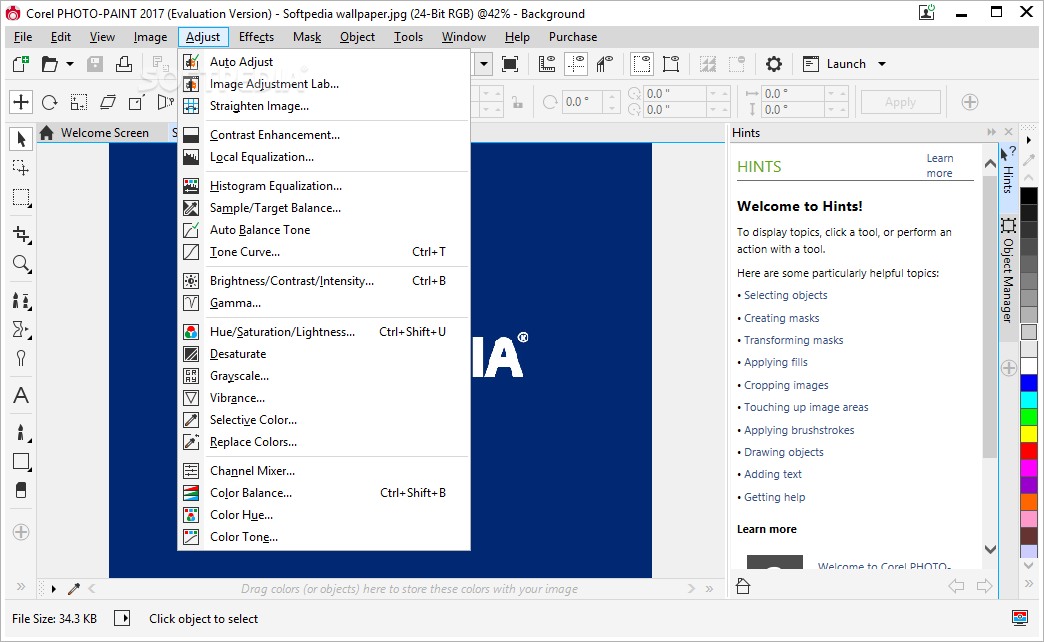This screenshot has width=1044, height=642.
Task: Pick the yellow swatch in color palette
Action: tap(1029, 434)
